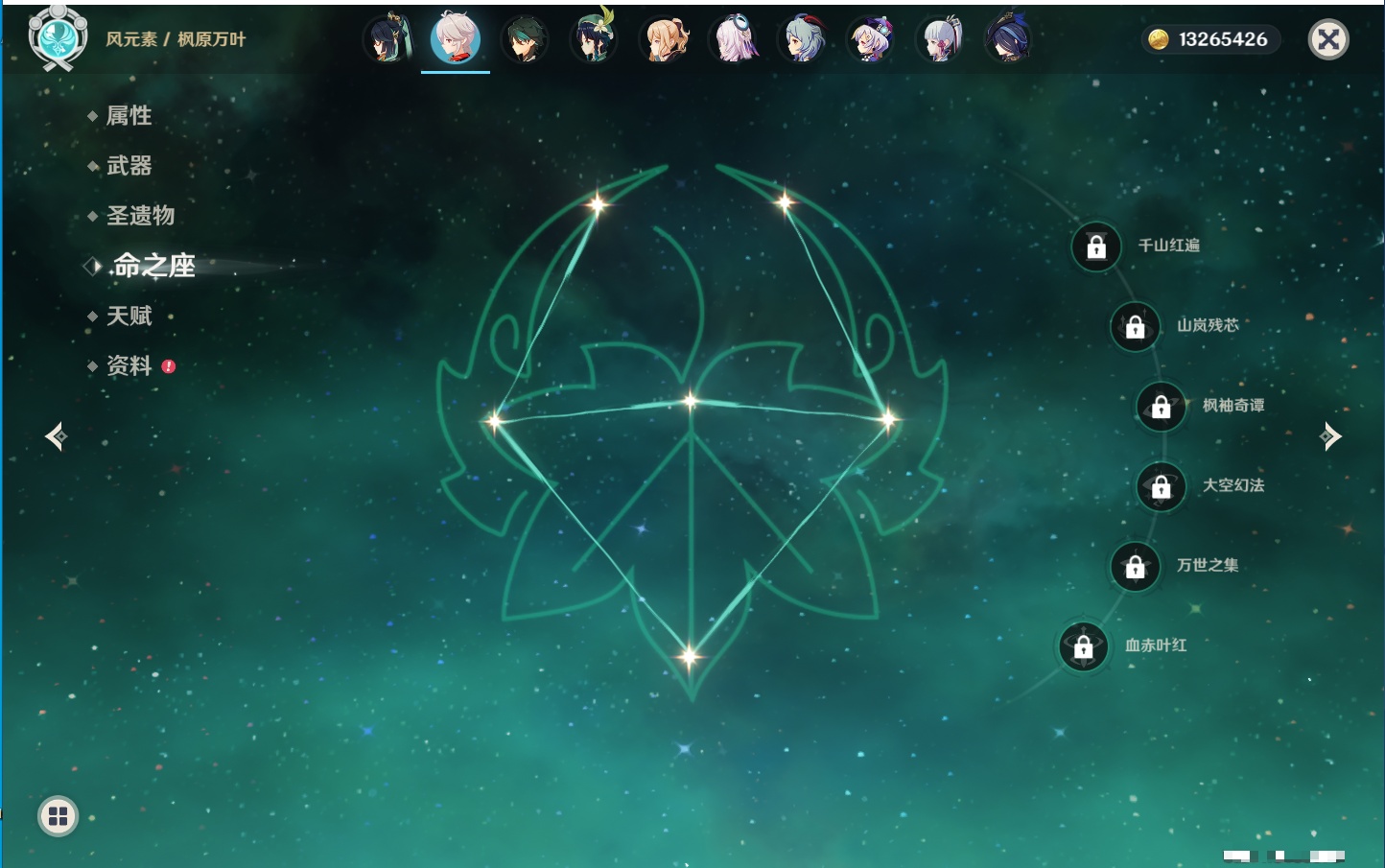The image size is (1385, 868).
Task: Click the Anemo element emblem
Action: point(59,38)
